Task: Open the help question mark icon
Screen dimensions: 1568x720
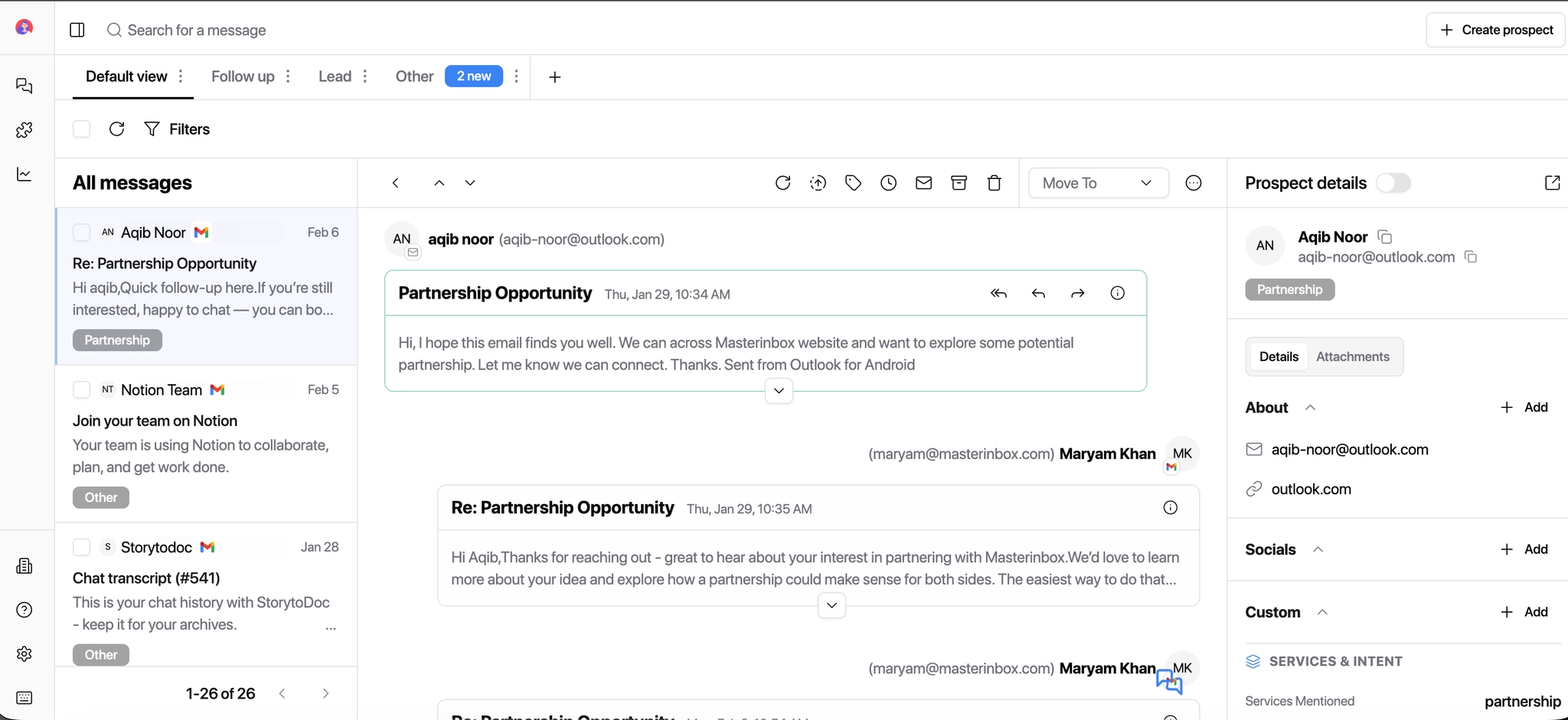Action: [24, 610]
